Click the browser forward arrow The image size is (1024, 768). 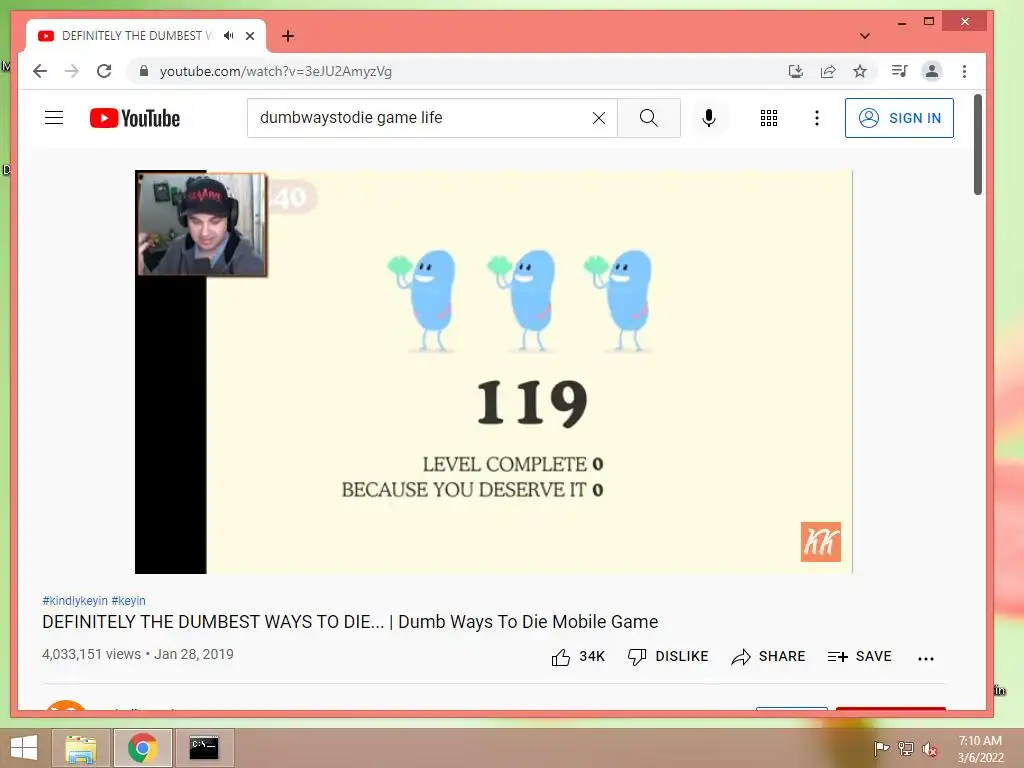point(72,71)
